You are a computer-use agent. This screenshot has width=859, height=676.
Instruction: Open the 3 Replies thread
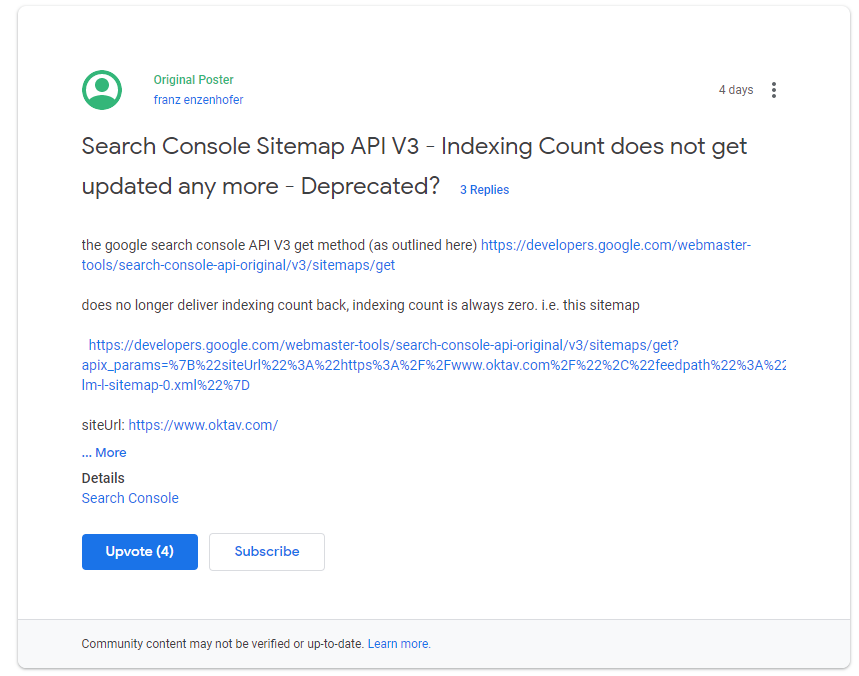tap(484, 189)
